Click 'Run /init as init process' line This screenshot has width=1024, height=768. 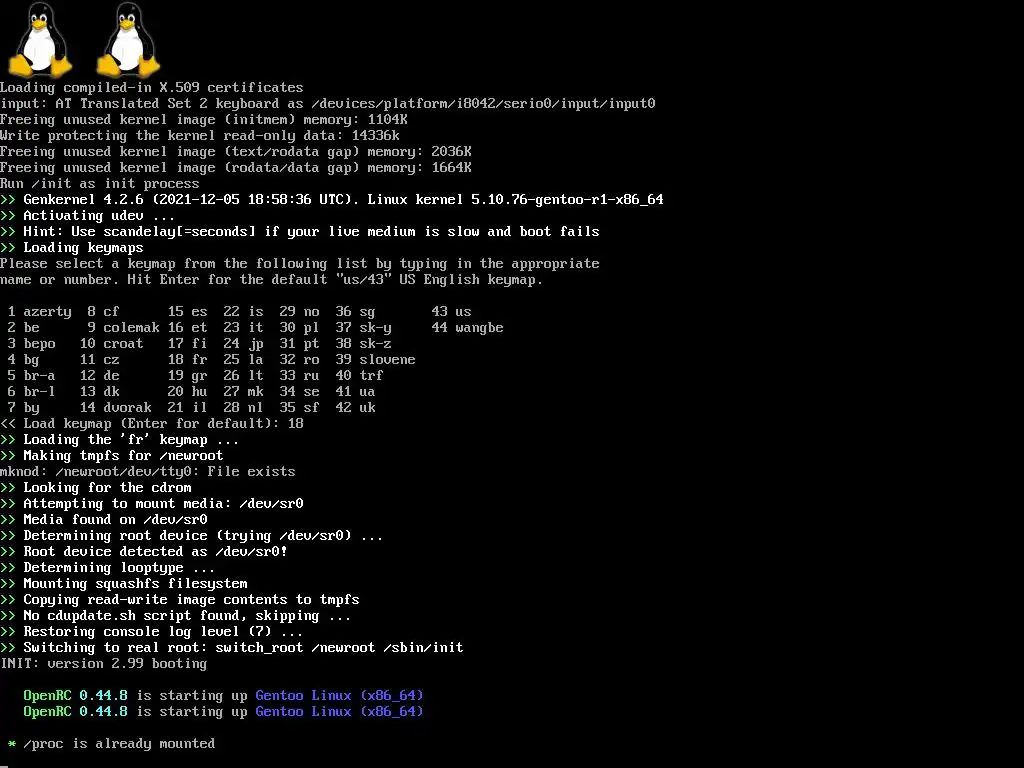[x=100, y=184]
